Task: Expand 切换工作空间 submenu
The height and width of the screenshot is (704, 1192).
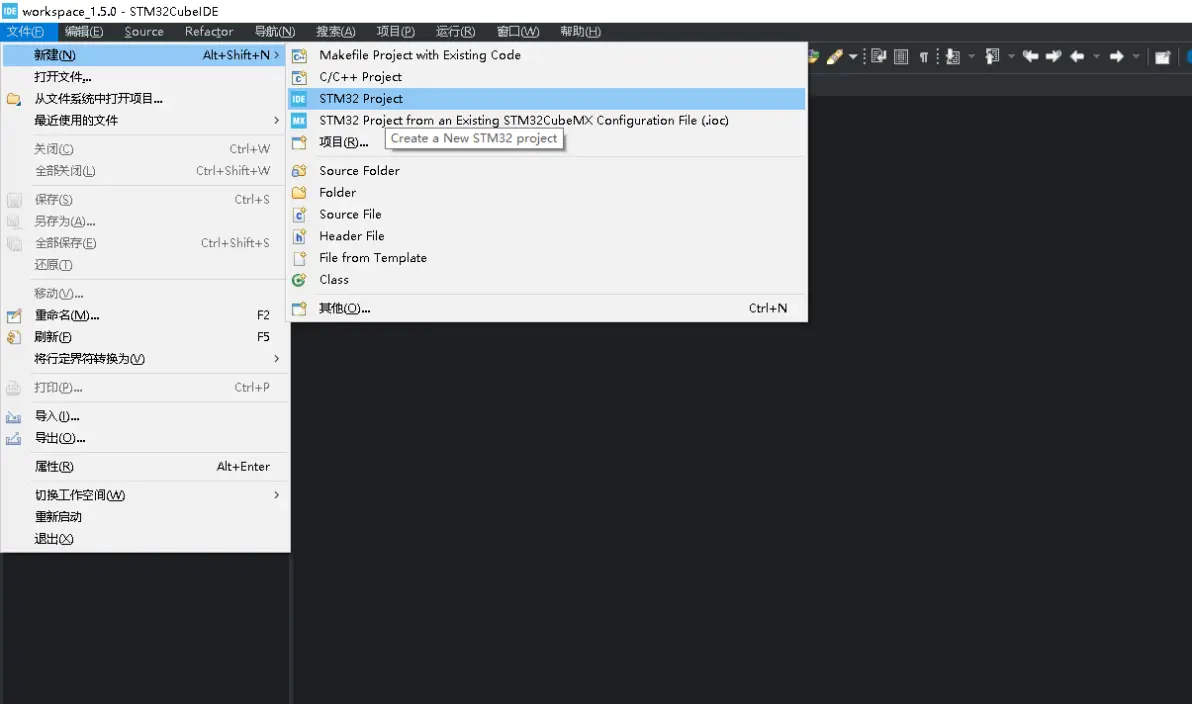Action: coord(145,495)
